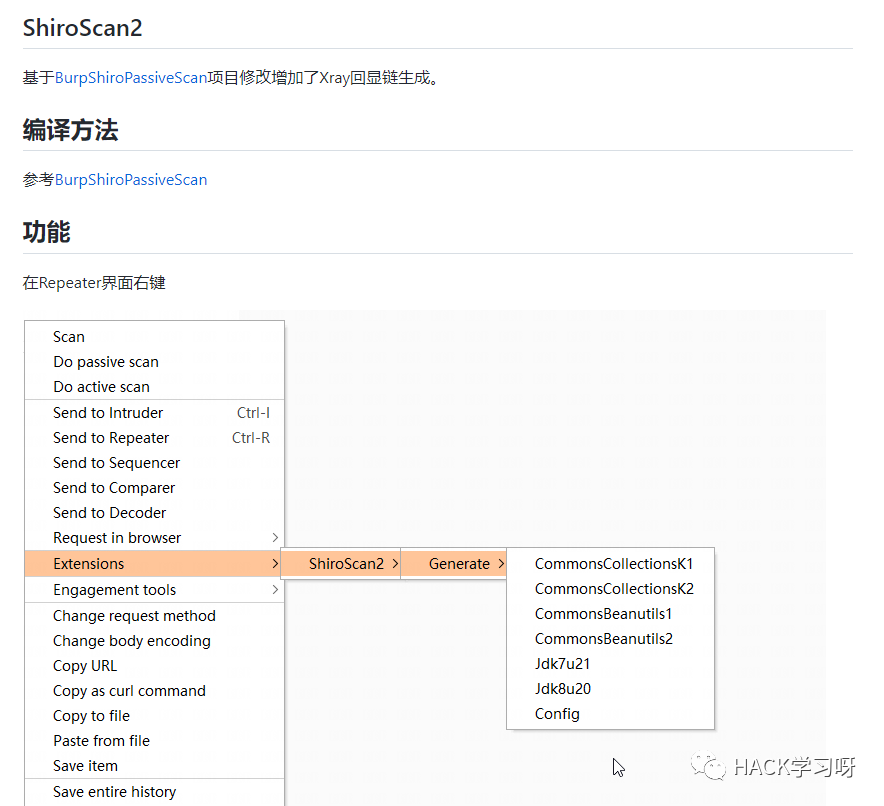Choose Change body encoding
The image size is (884, 806).
[x=154, y=641]
